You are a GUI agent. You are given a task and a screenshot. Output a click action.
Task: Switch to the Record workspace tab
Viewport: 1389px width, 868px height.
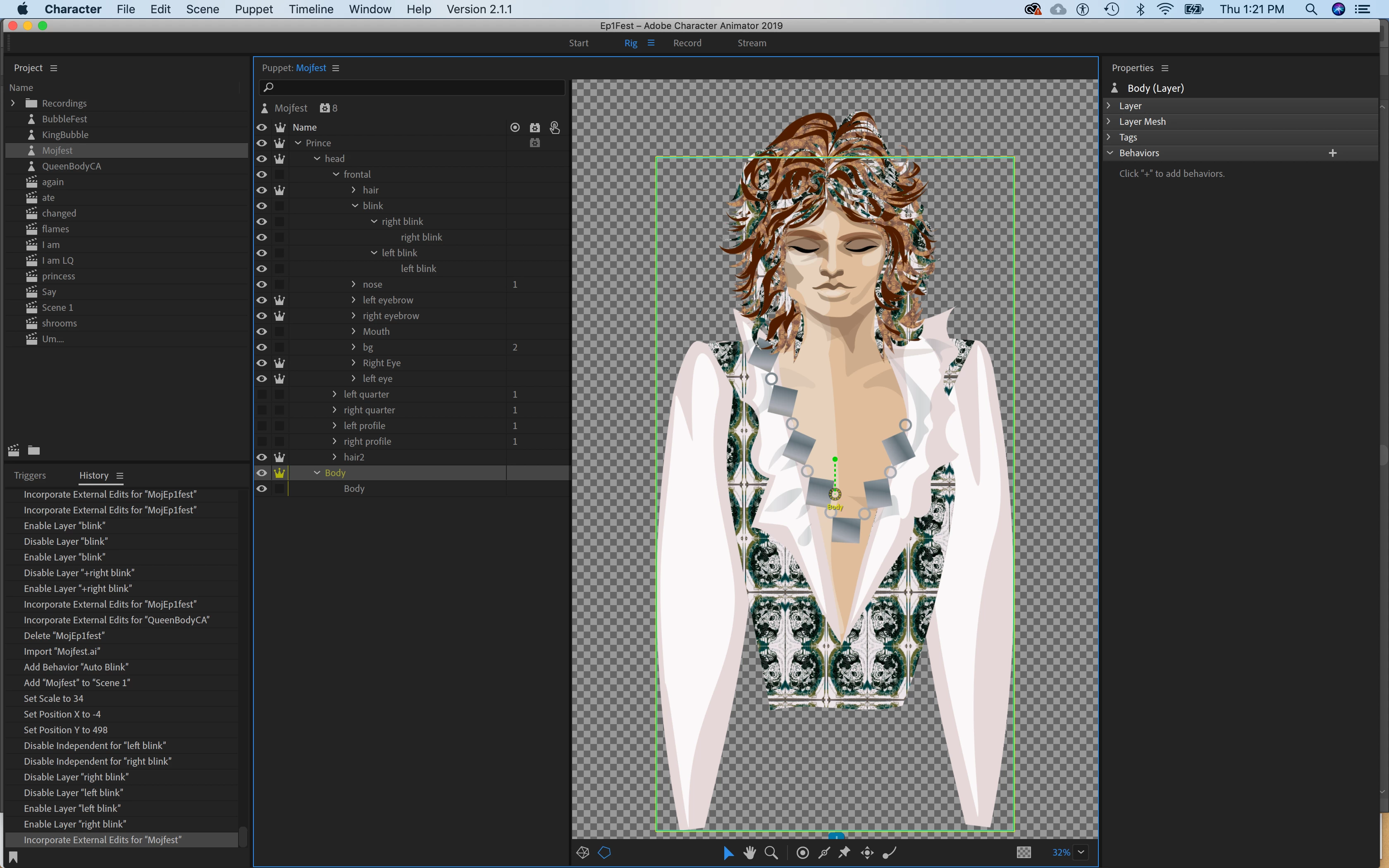[x=687, y=43]
